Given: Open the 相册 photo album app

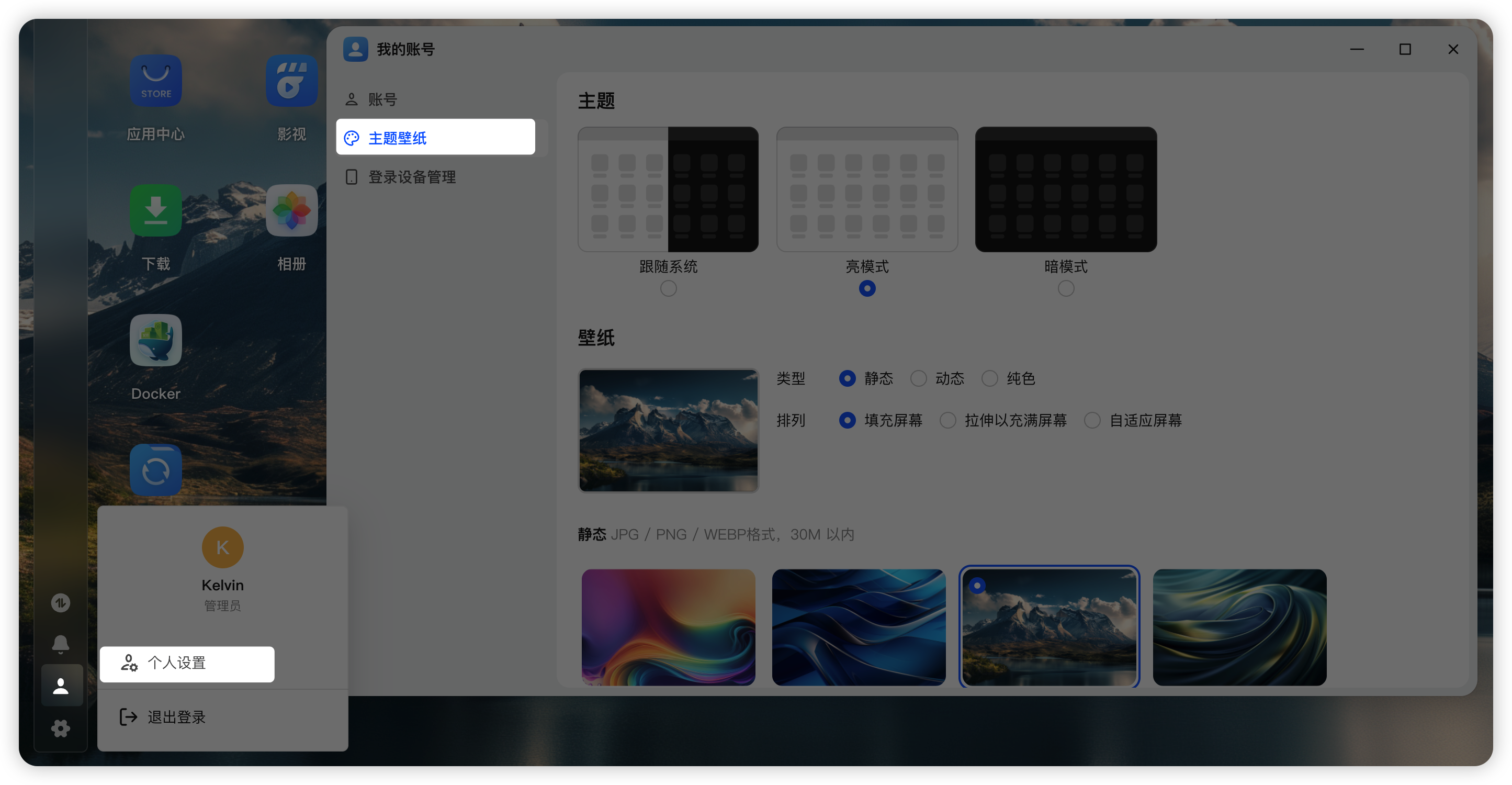Looking at the screenshot, I should [292, 211].
